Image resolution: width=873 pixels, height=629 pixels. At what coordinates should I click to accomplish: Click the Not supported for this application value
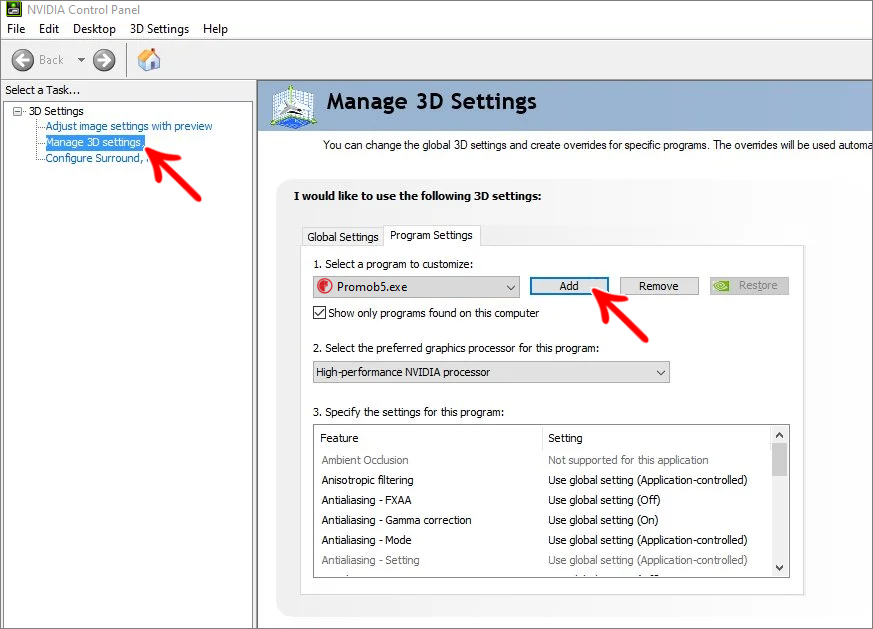pyautogui.click(x=628, y=460)
